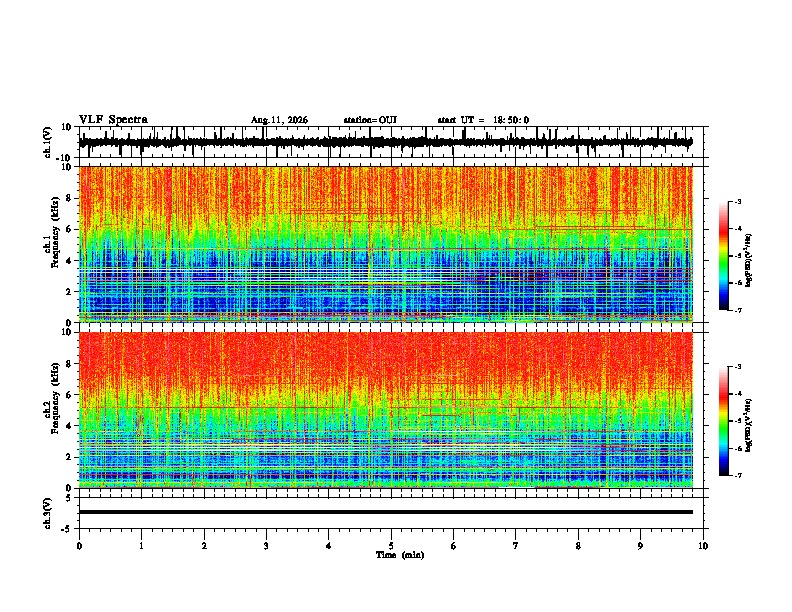Click inside the ch.2 spectrogram panel

click(385, 410)
